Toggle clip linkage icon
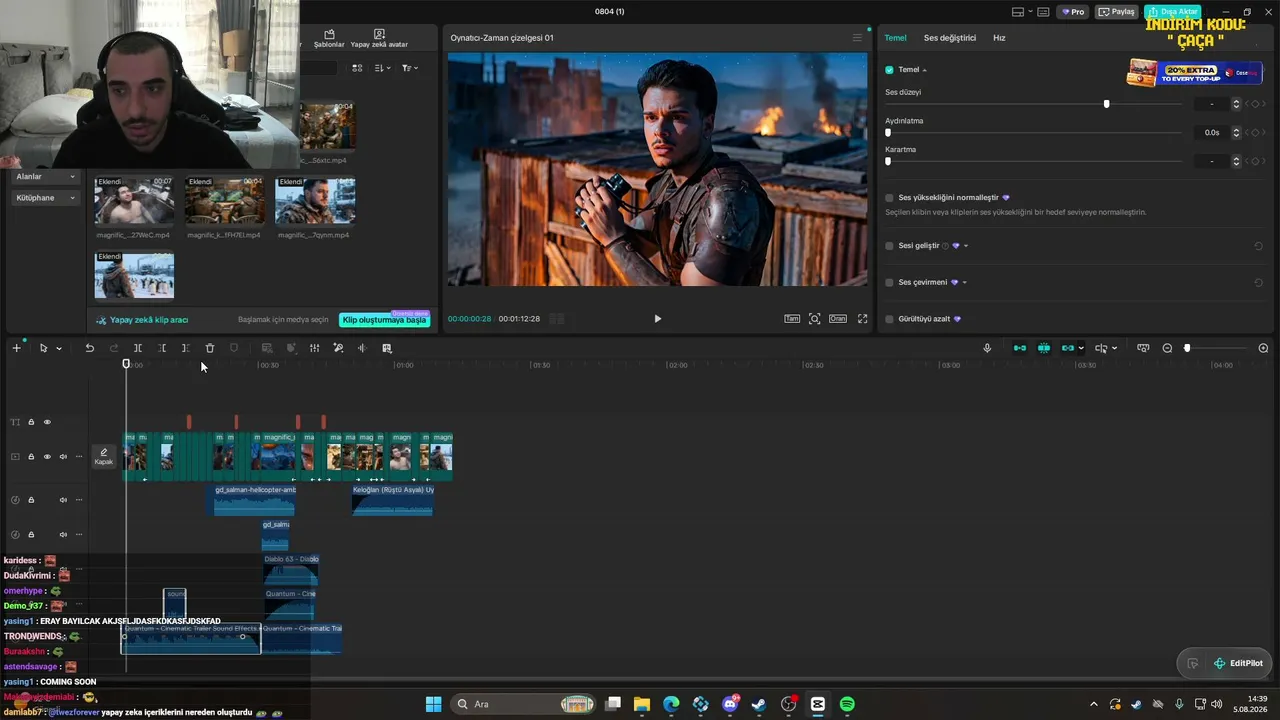 1068,348
